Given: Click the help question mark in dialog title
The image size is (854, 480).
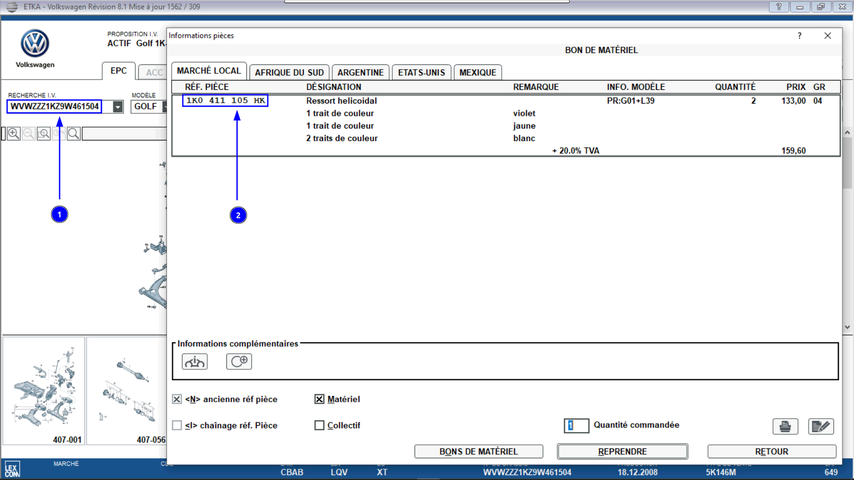Looking at the screenshot, I should 800,35.
